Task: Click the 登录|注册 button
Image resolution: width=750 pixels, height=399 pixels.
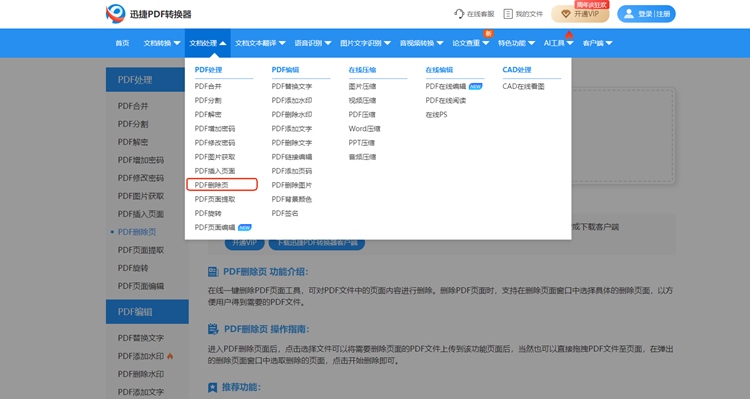Action: [x=646, y=14]
